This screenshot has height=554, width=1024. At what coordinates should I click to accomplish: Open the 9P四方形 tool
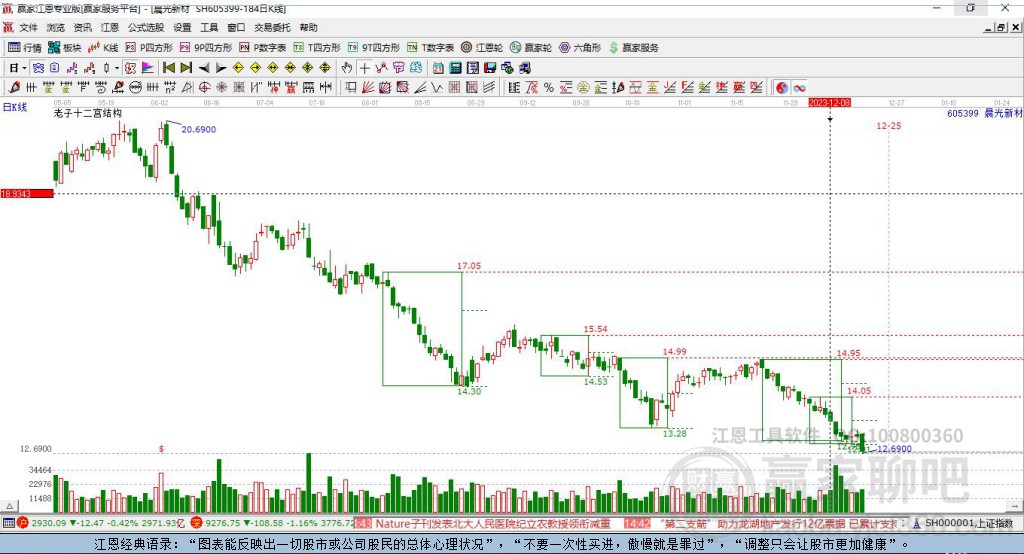click(x=206, y=48)
